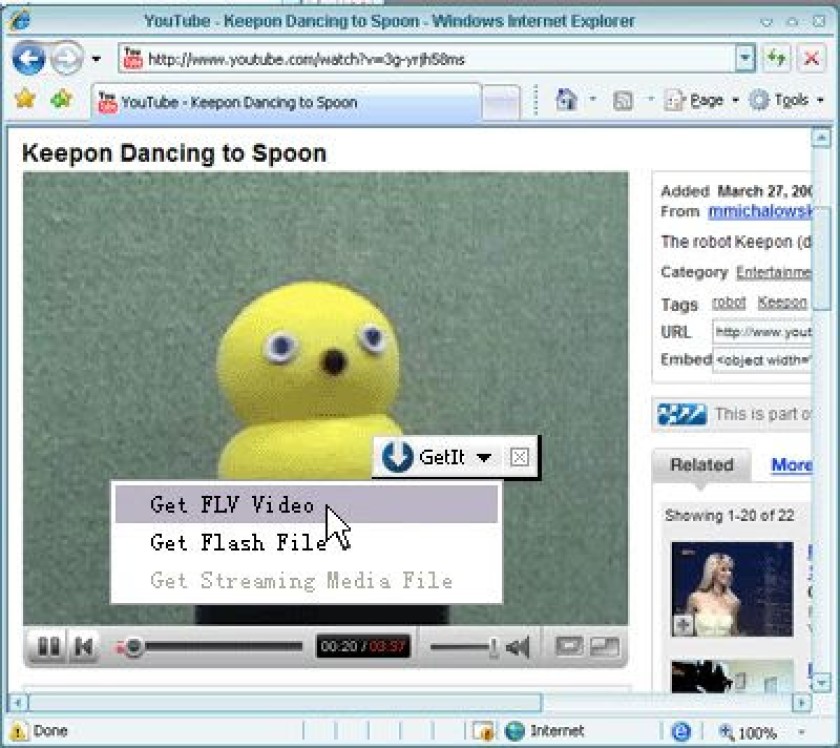Click the channel icon beside 'This is part of'
840x748 pixels.
coord(681,414)
